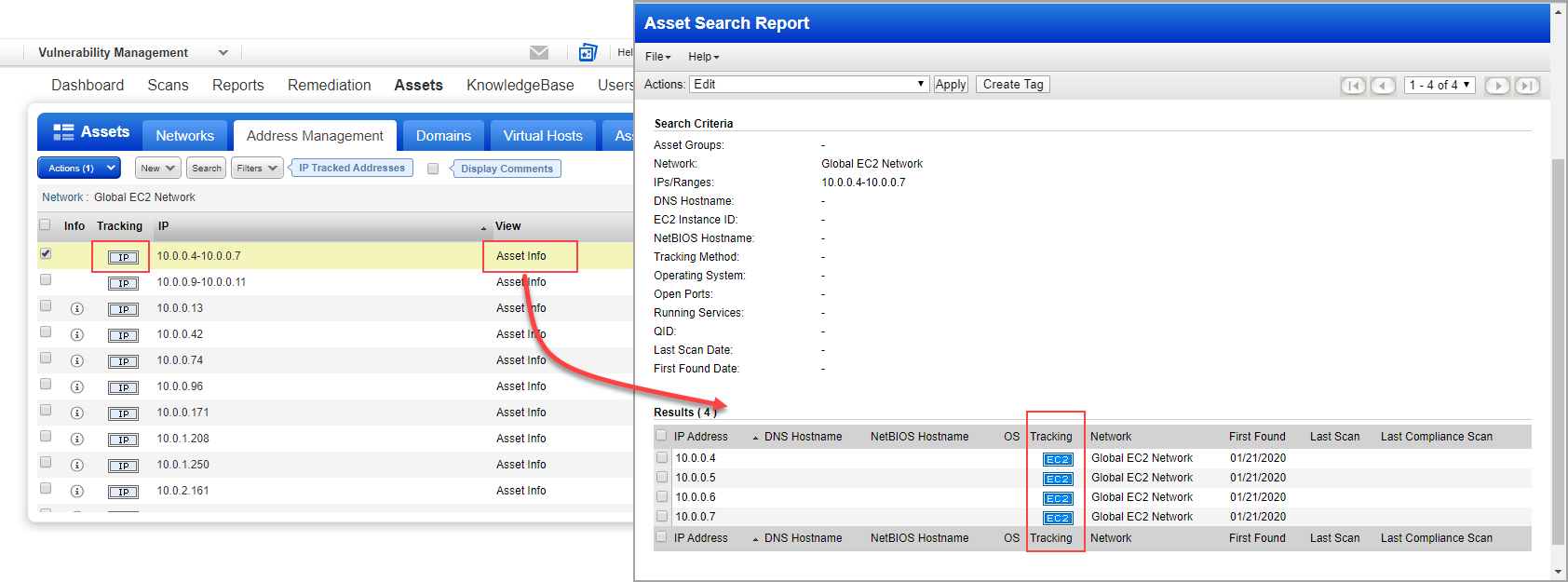Click IP tracking icon for 10.0.0.42
The width and height of the screenshot is (1568, 582).
pos(123,335)
